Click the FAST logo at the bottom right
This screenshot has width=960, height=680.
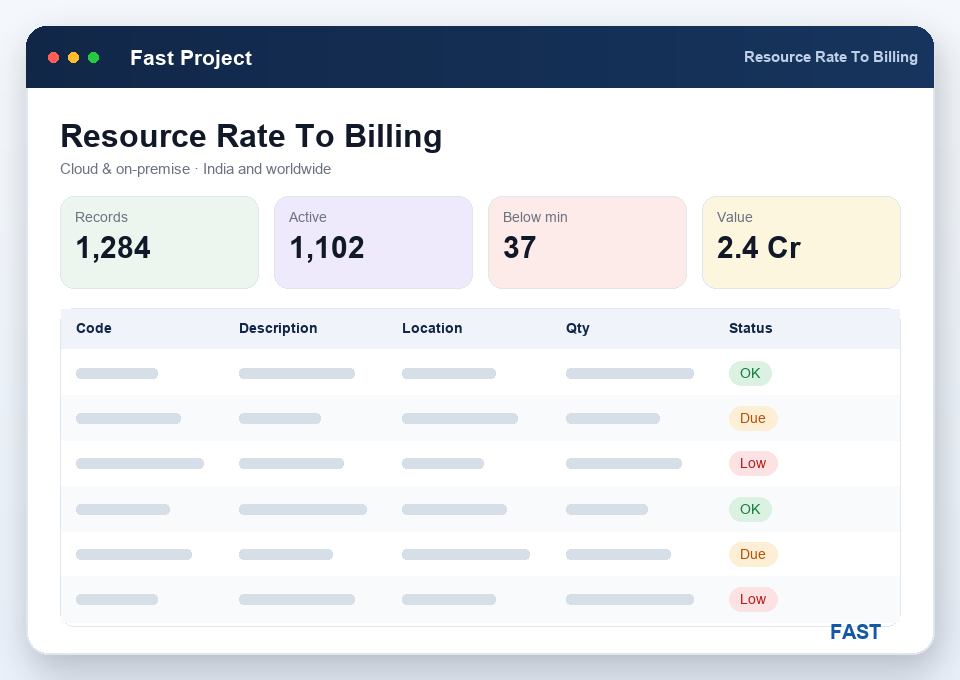point(855,632)
